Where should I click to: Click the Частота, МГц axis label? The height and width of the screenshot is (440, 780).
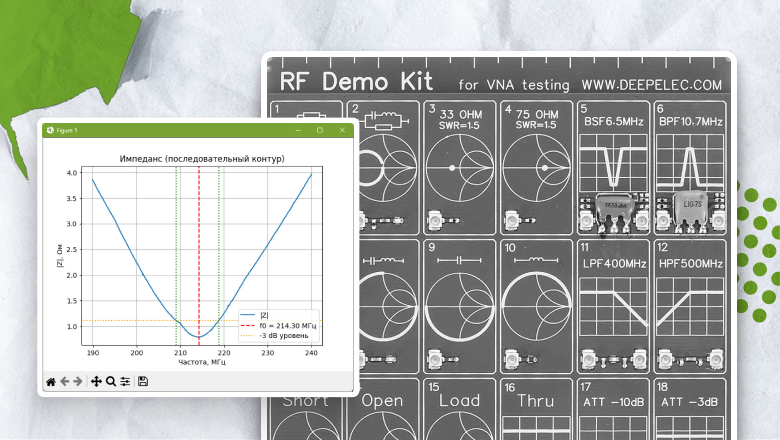tap(202, 362)
